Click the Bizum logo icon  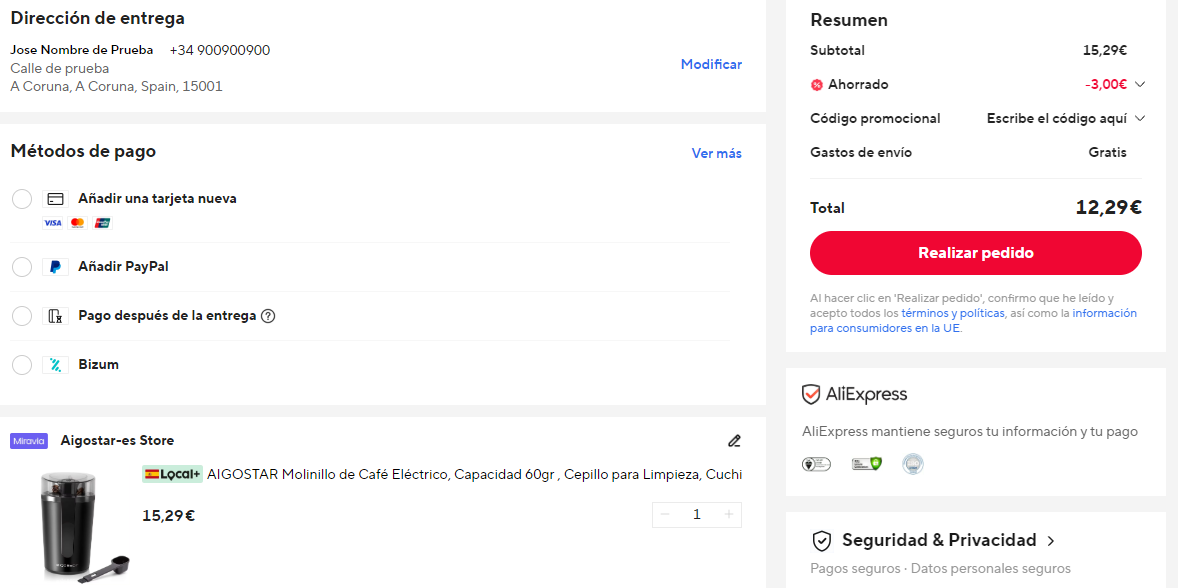click(55, 365)
